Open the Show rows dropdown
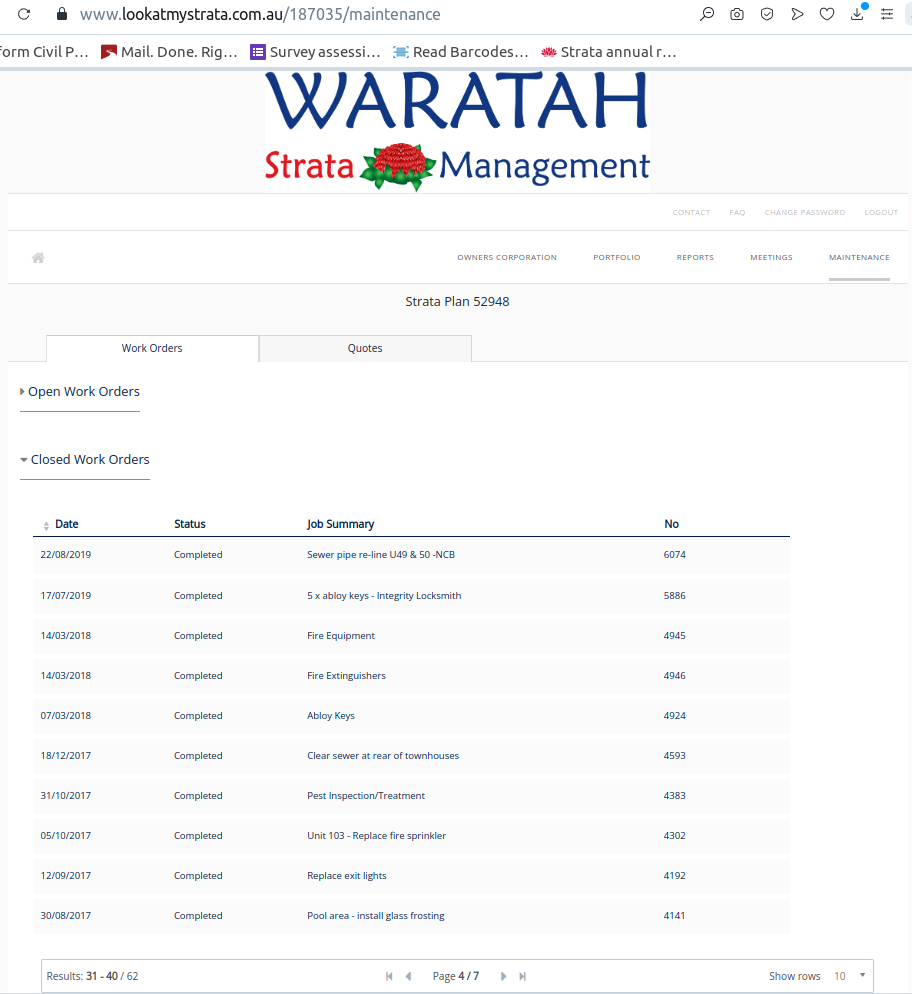Viewport: 912px width, 994px height. click(x=849, y=976)
